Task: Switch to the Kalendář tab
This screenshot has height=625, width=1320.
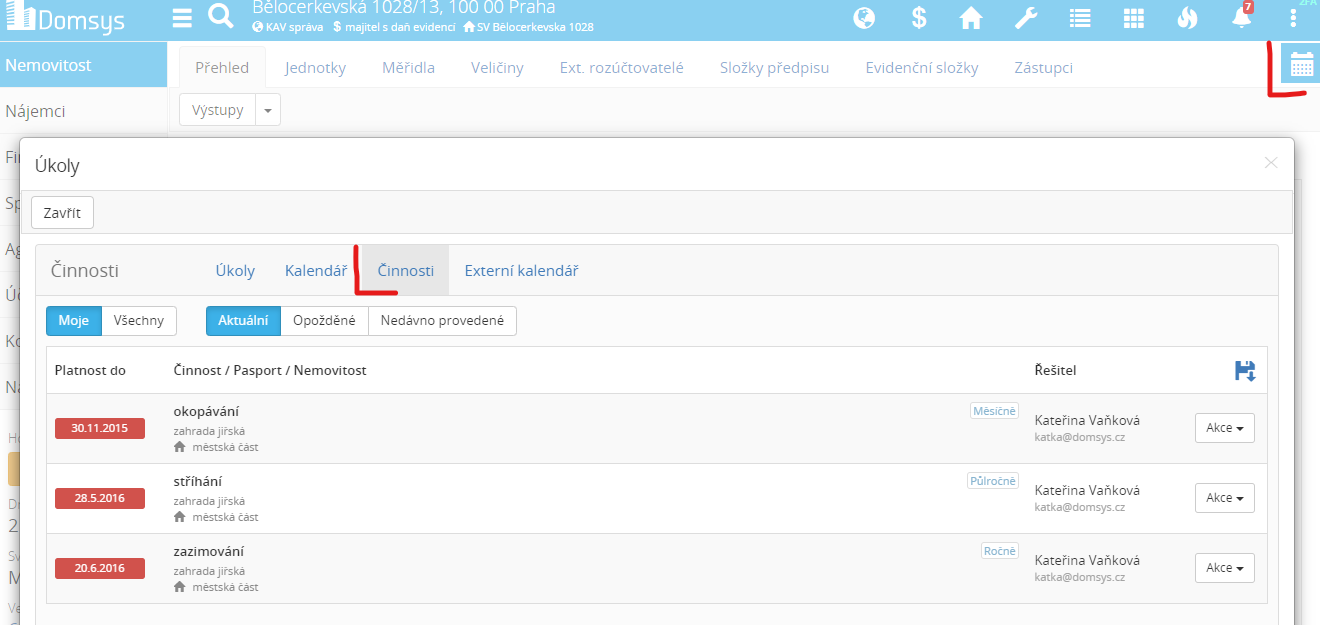Action: 316,270
